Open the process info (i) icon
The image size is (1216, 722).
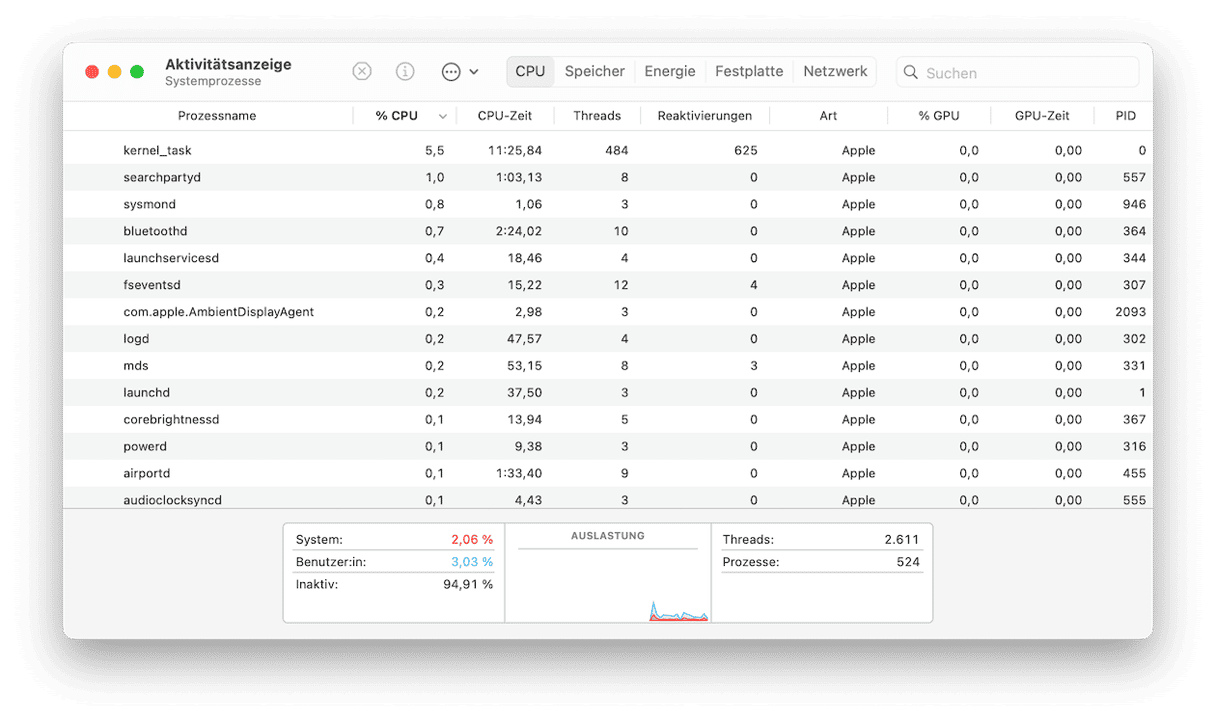coord(405,72)
